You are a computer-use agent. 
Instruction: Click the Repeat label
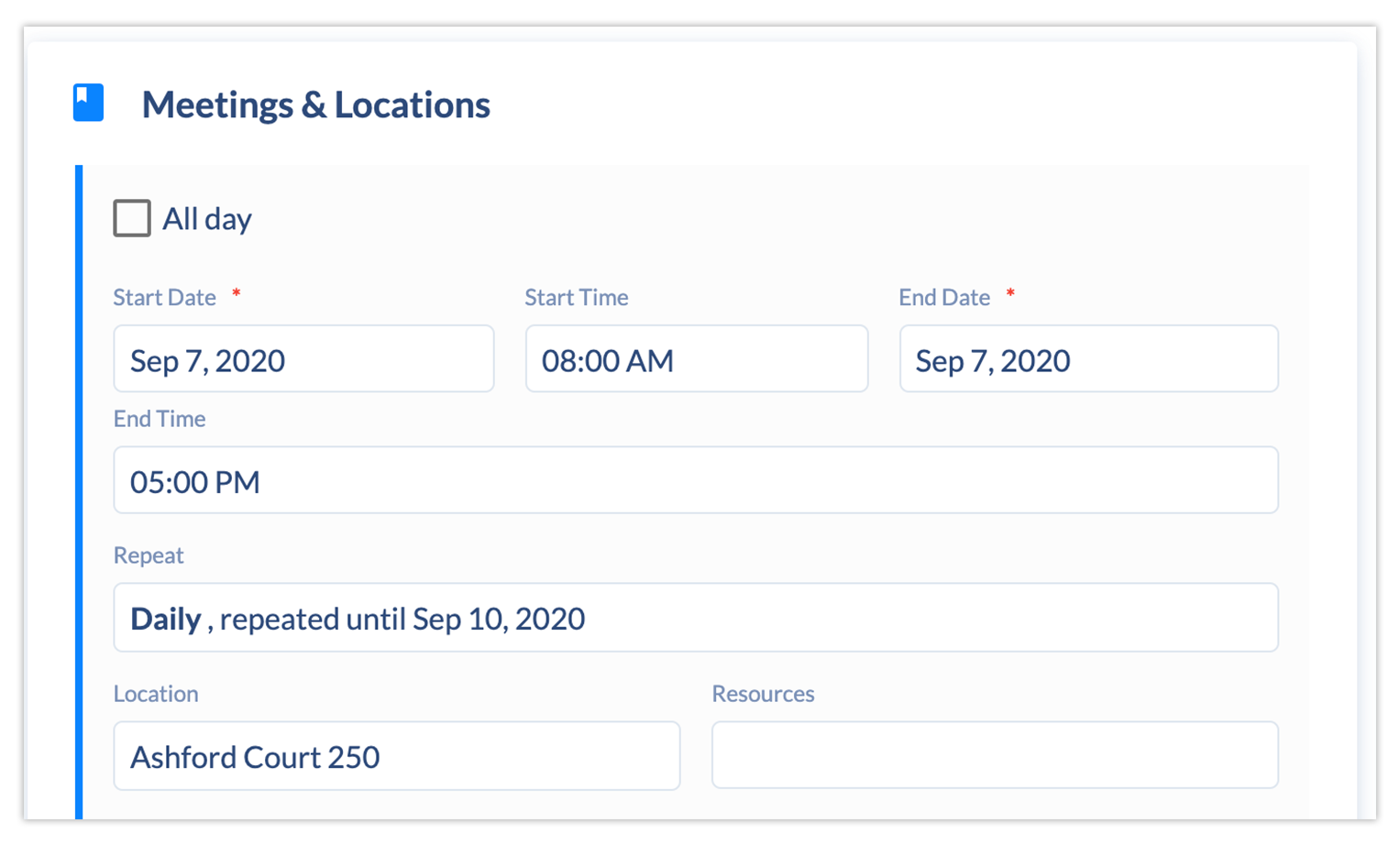pos(149,555)
